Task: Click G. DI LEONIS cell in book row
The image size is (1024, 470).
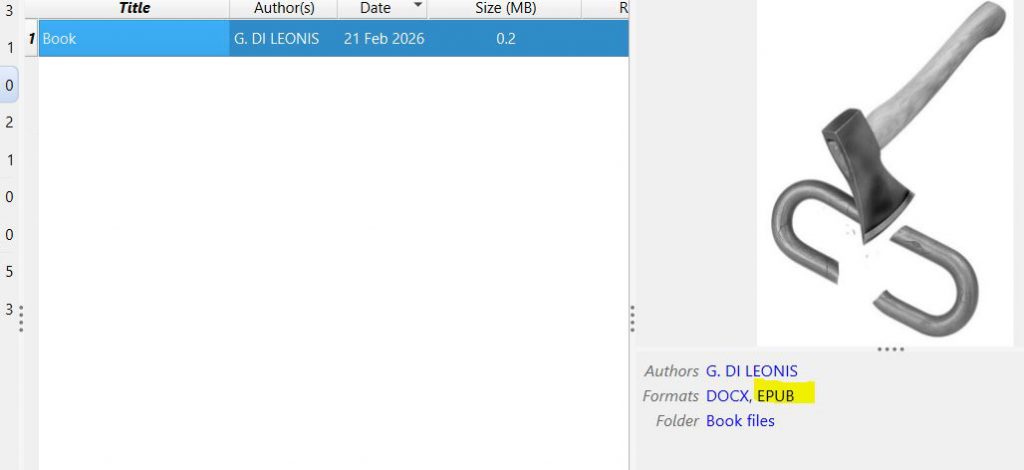Action: pos(275,39)
